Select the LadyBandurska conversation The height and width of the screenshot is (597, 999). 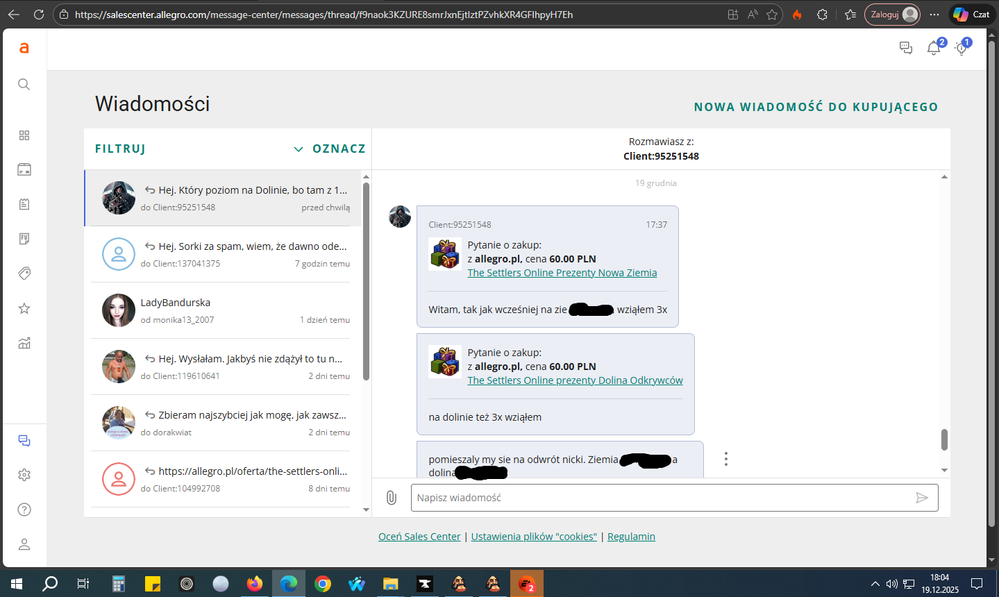coord(225,310)
